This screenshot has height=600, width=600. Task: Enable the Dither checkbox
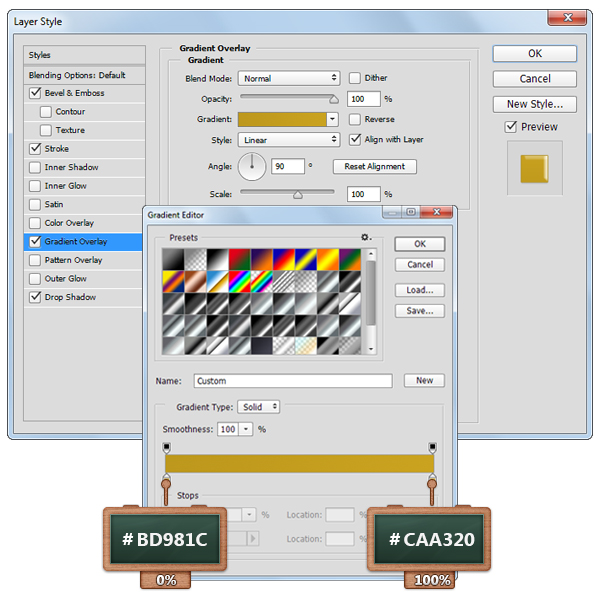[355, 78]
